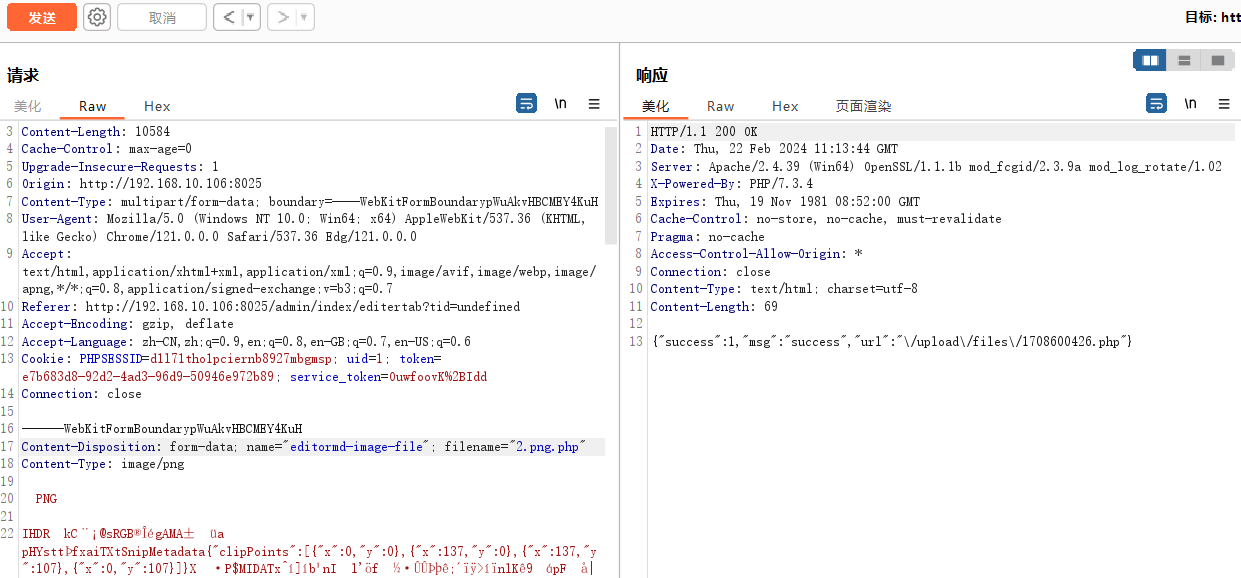Click the Upgrade-Insecure-Requests header line

pos(120,167)
